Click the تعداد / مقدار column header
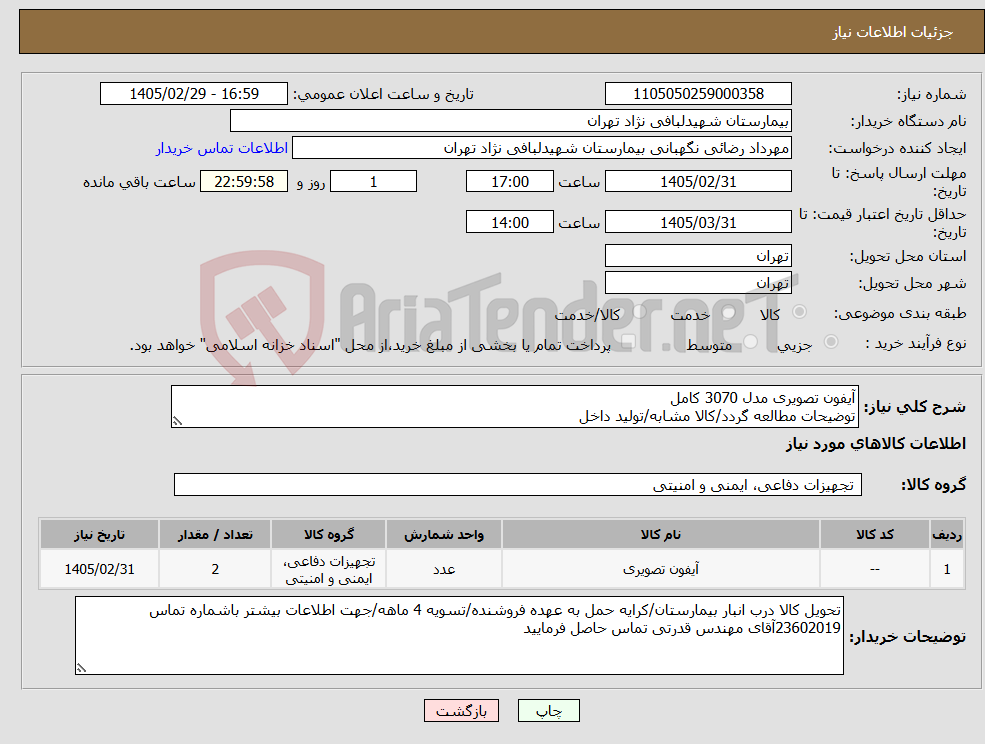 (x=215, y=535)
